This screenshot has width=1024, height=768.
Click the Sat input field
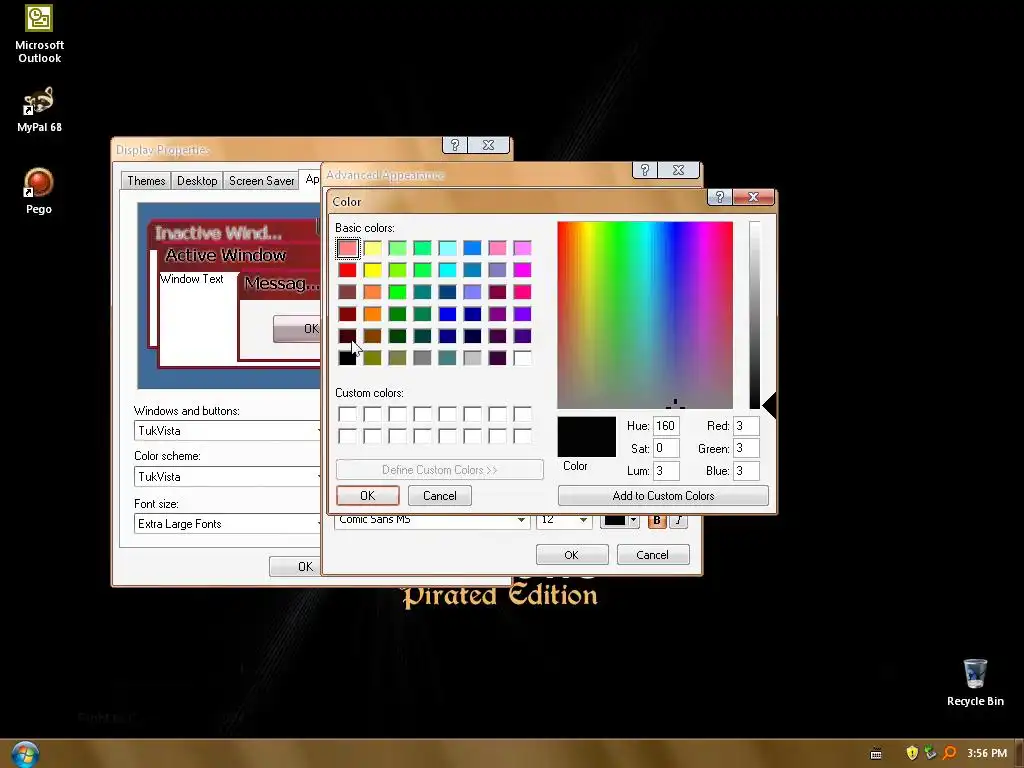pyautogui.click(x=665, y=448)
